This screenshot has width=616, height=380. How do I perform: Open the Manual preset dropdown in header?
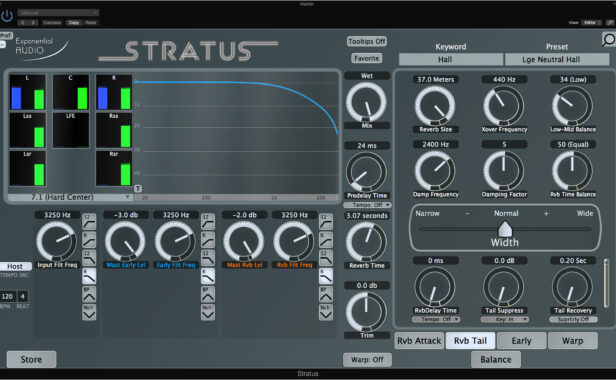58,13
